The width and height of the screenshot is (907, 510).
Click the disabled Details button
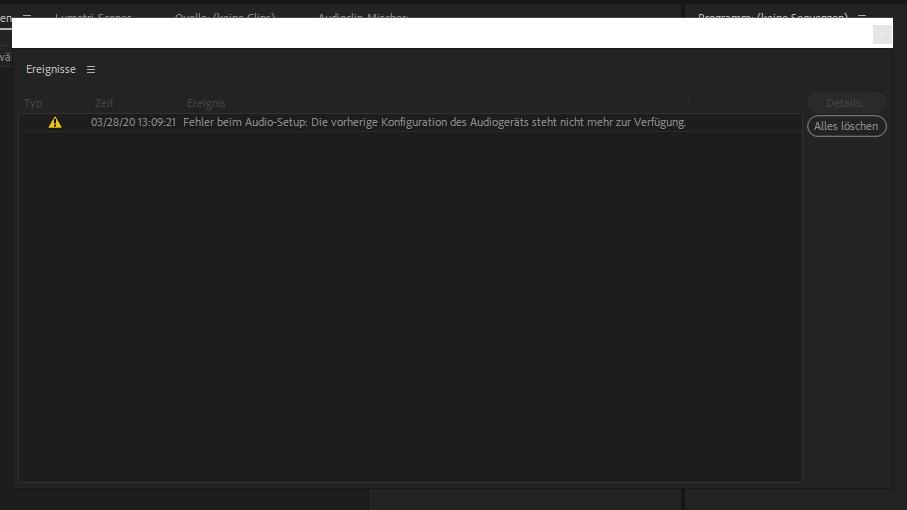pyautogui.click(x=846, y=103)
